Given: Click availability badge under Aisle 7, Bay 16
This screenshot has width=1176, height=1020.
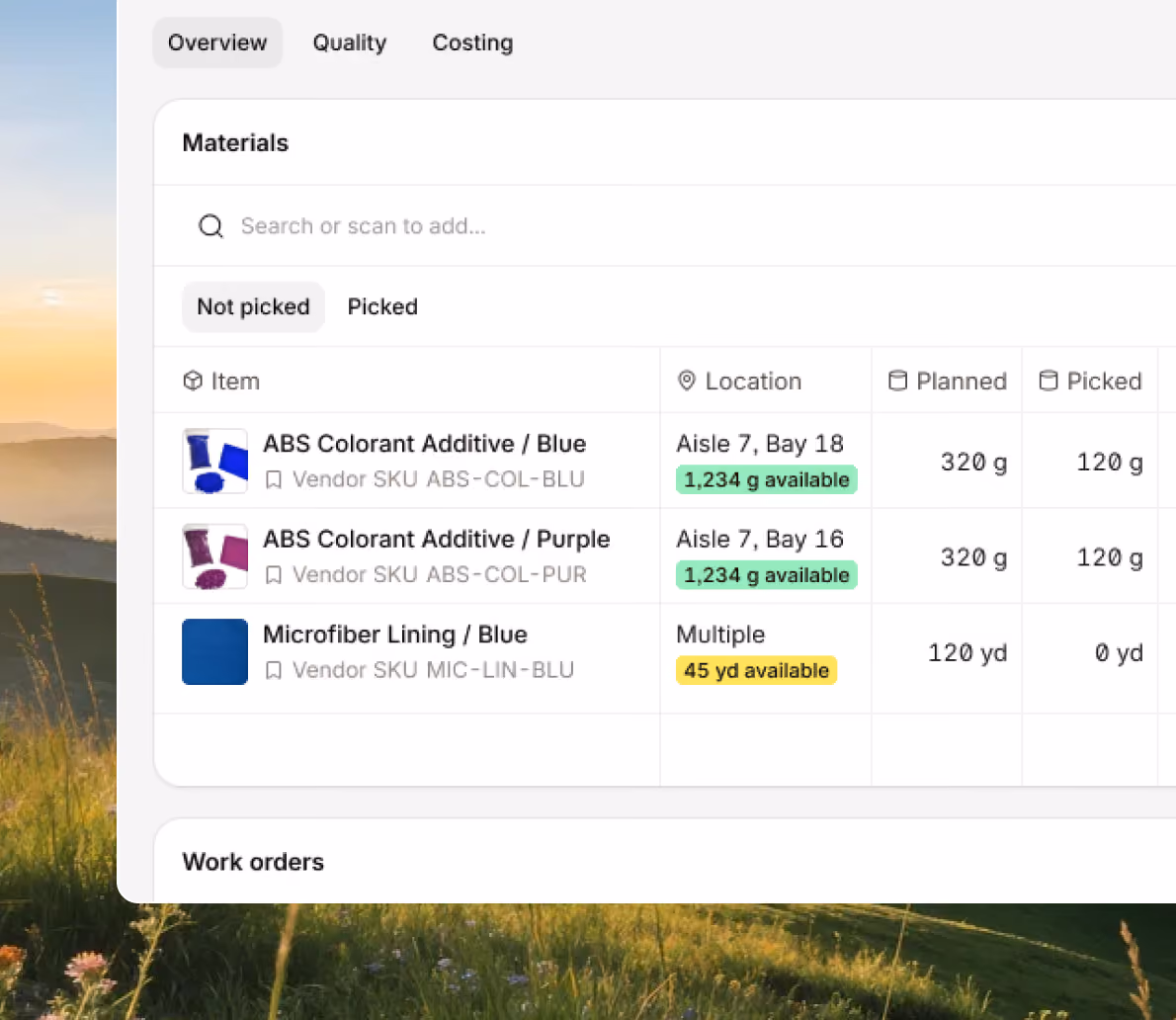Looking at the screenshot, I should (x=767, y=575).
